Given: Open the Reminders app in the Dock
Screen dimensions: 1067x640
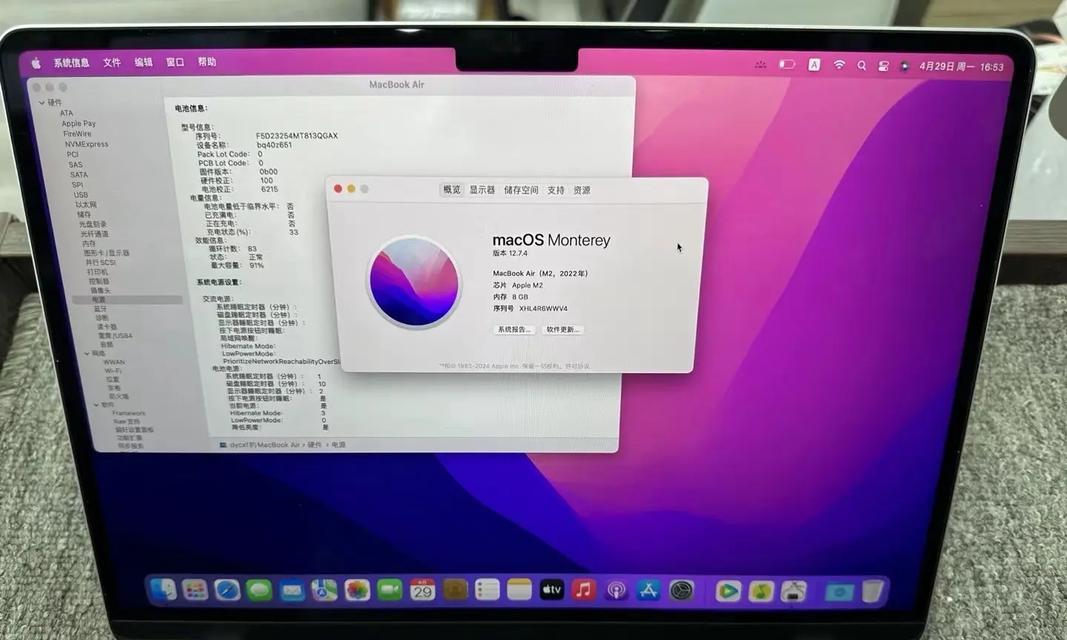Looking at the screenshot, I should point(487,590).
